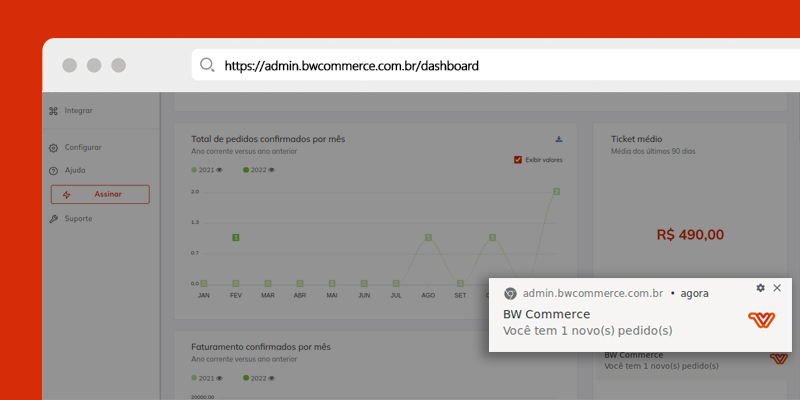800x400 pixels.
Task: Click the magnifier icon in the address bar
Action: (207, 65)
